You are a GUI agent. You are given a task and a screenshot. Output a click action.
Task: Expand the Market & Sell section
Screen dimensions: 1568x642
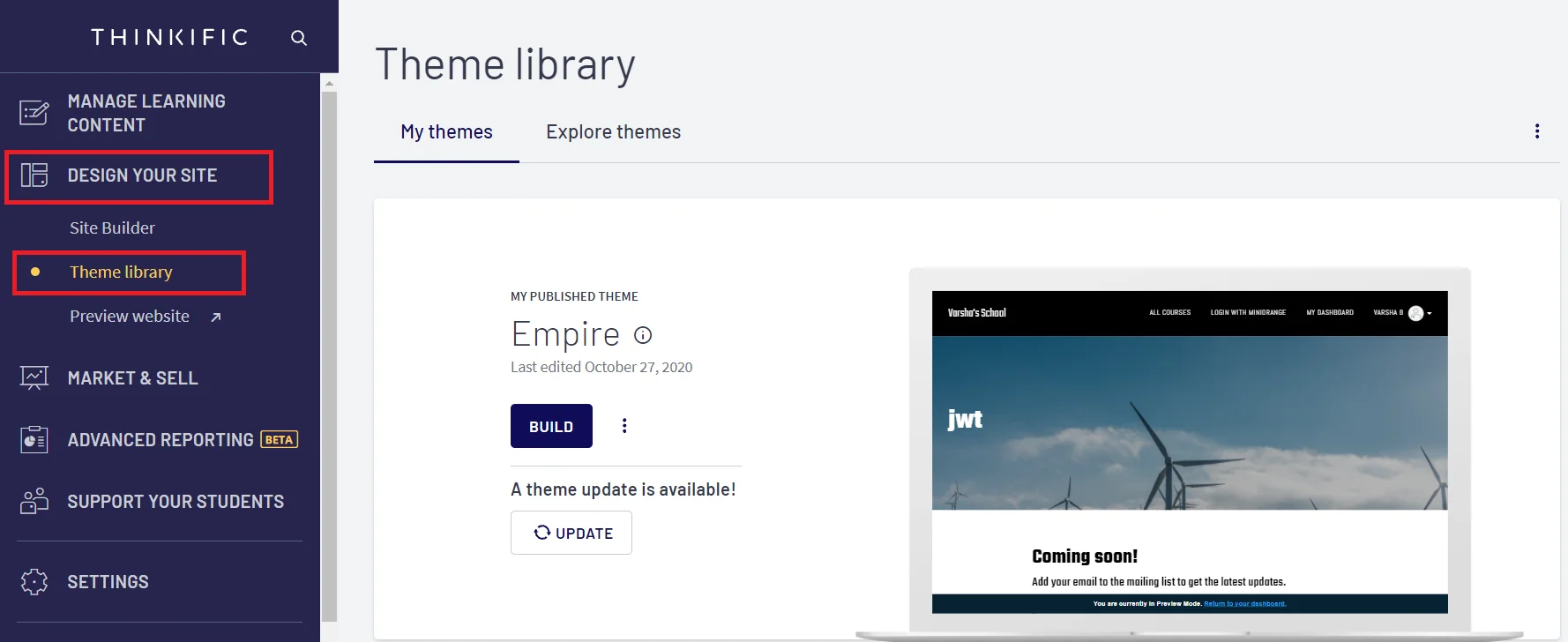point(132,378)
